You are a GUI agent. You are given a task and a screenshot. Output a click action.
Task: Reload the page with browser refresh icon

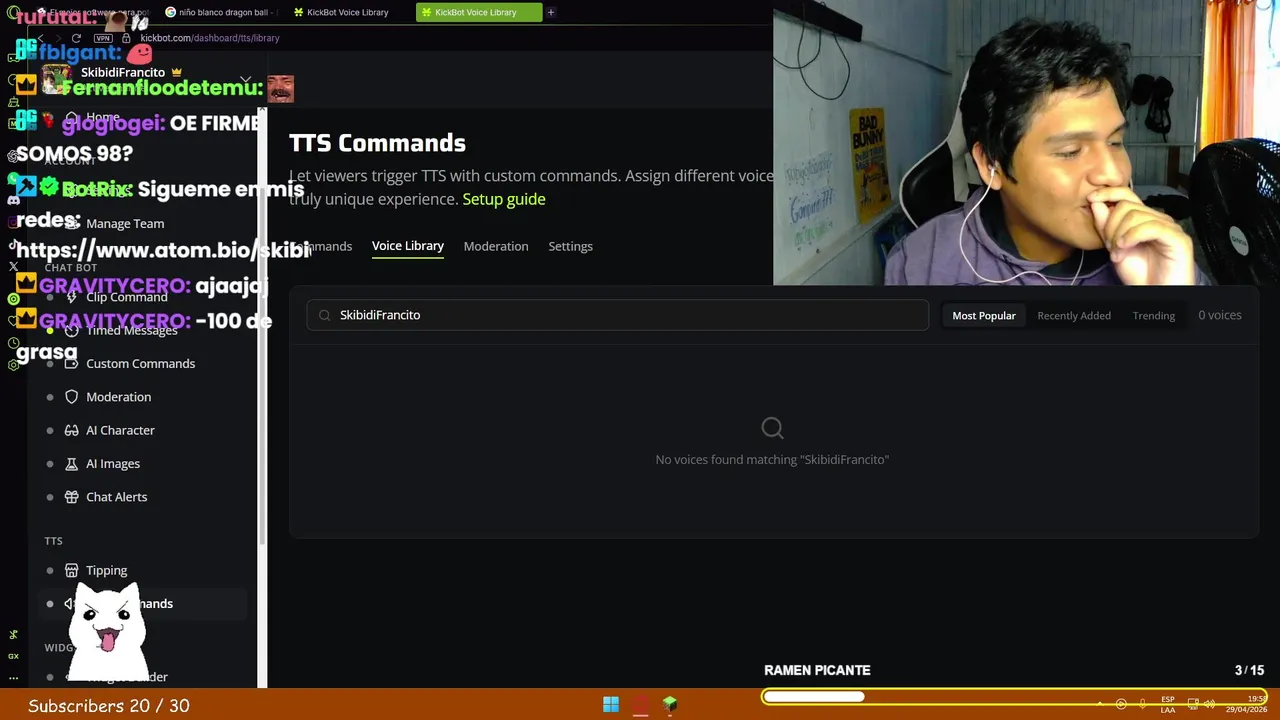click(x=76, y=38)
